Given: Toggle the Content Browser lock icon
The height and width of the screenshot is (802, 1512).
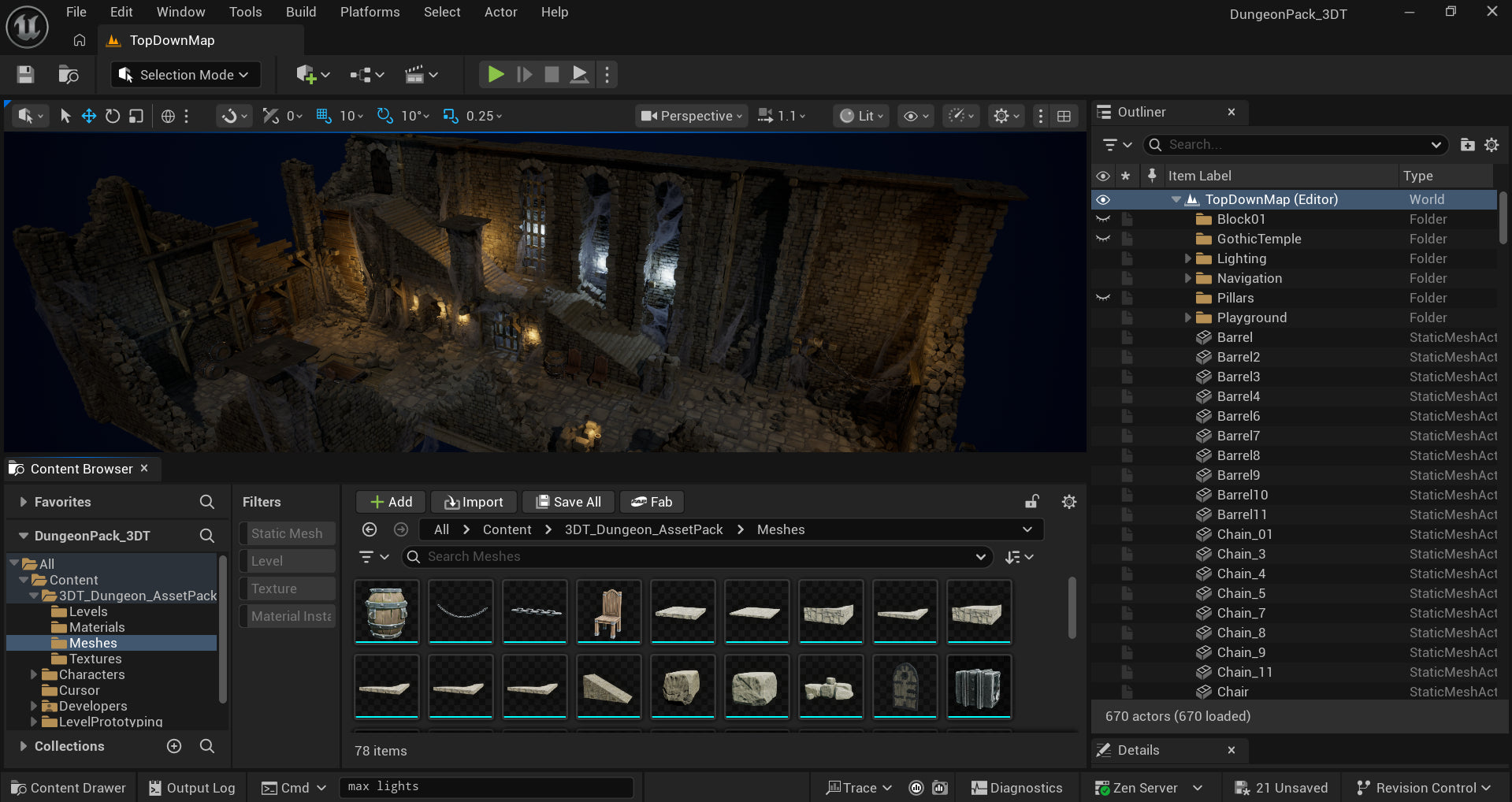Looking at the screenshot, I should [x=1032, y=502].
